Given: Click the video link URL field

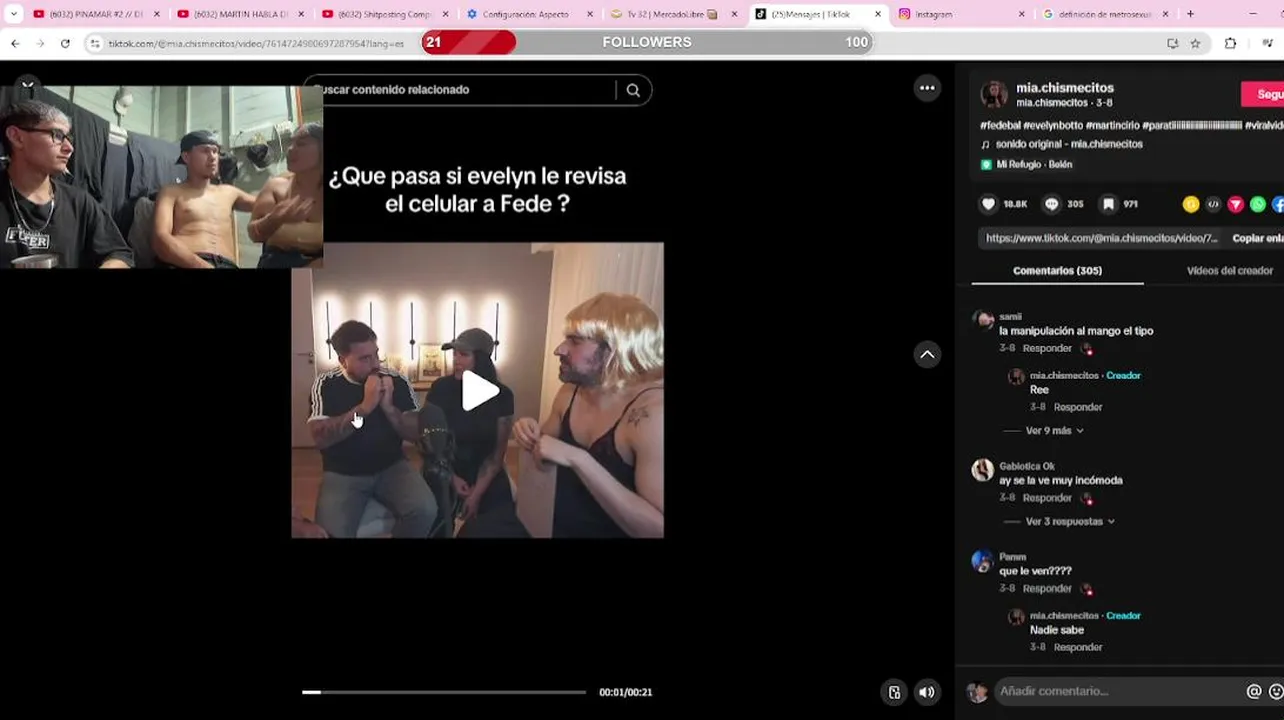Looking at the screenshot, I should tap(1101, 238).
